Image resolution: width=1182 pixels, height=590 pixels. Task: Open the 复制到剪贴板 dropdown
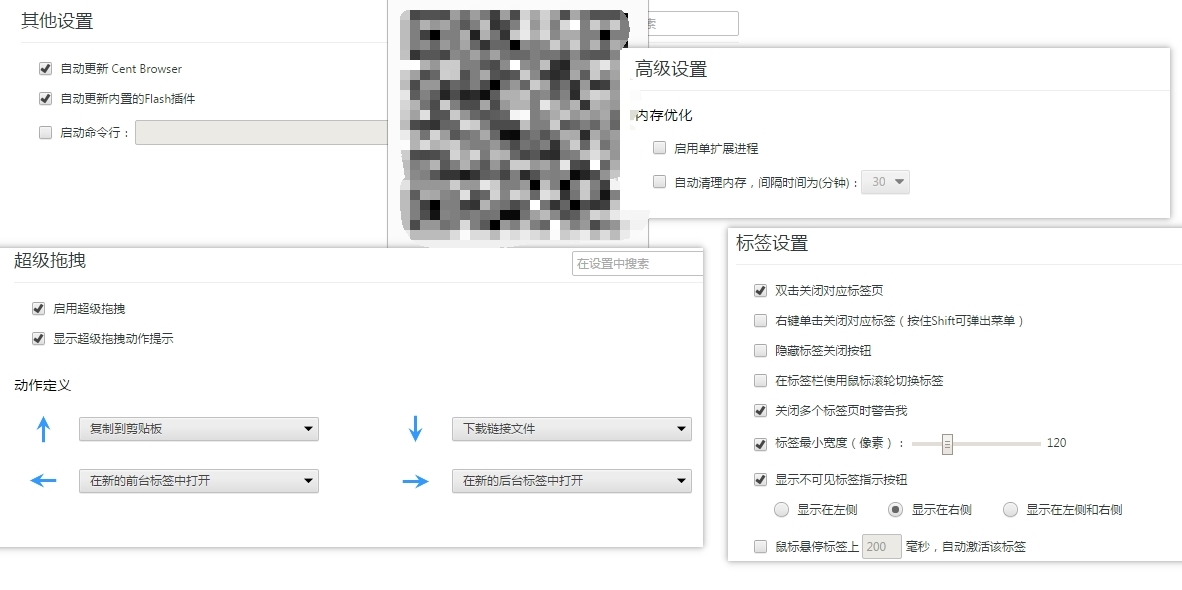coord(199,429)
